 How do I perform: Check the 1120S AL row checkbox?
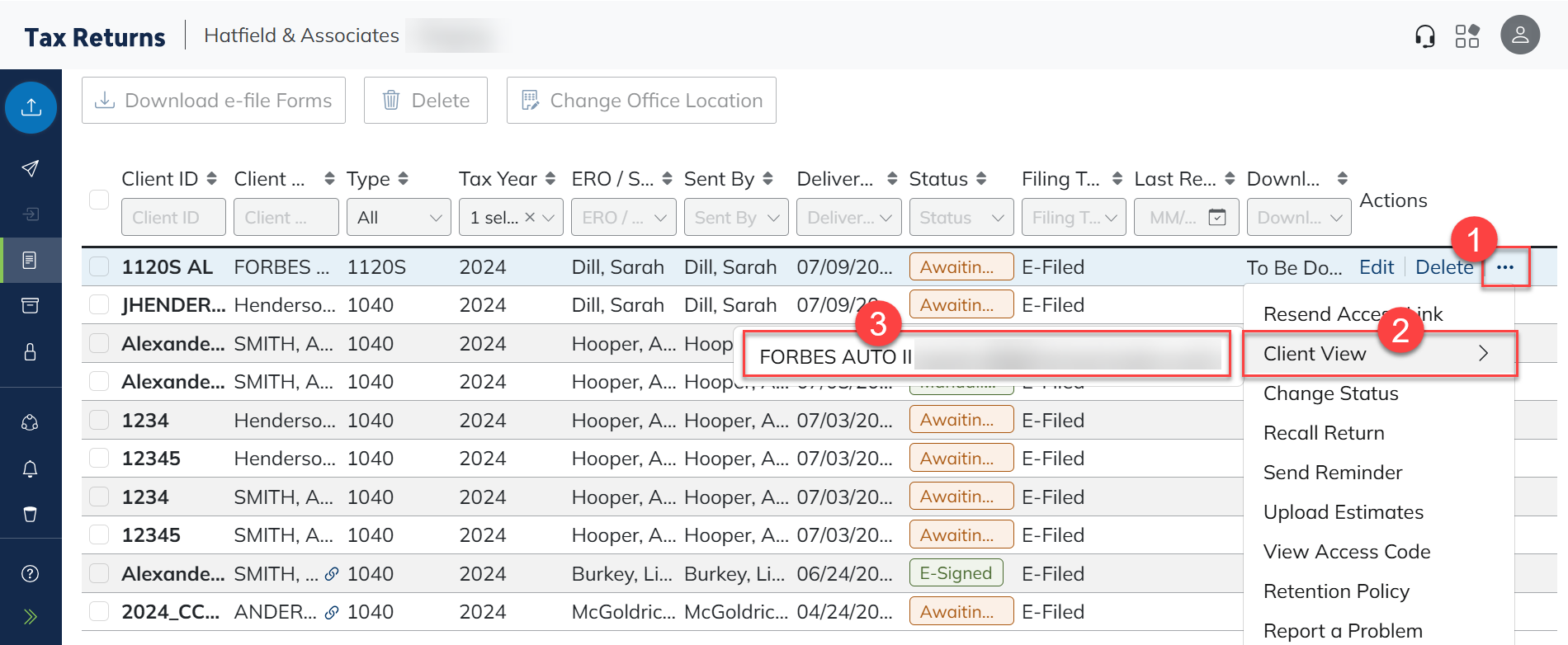(x=99, y=266)
